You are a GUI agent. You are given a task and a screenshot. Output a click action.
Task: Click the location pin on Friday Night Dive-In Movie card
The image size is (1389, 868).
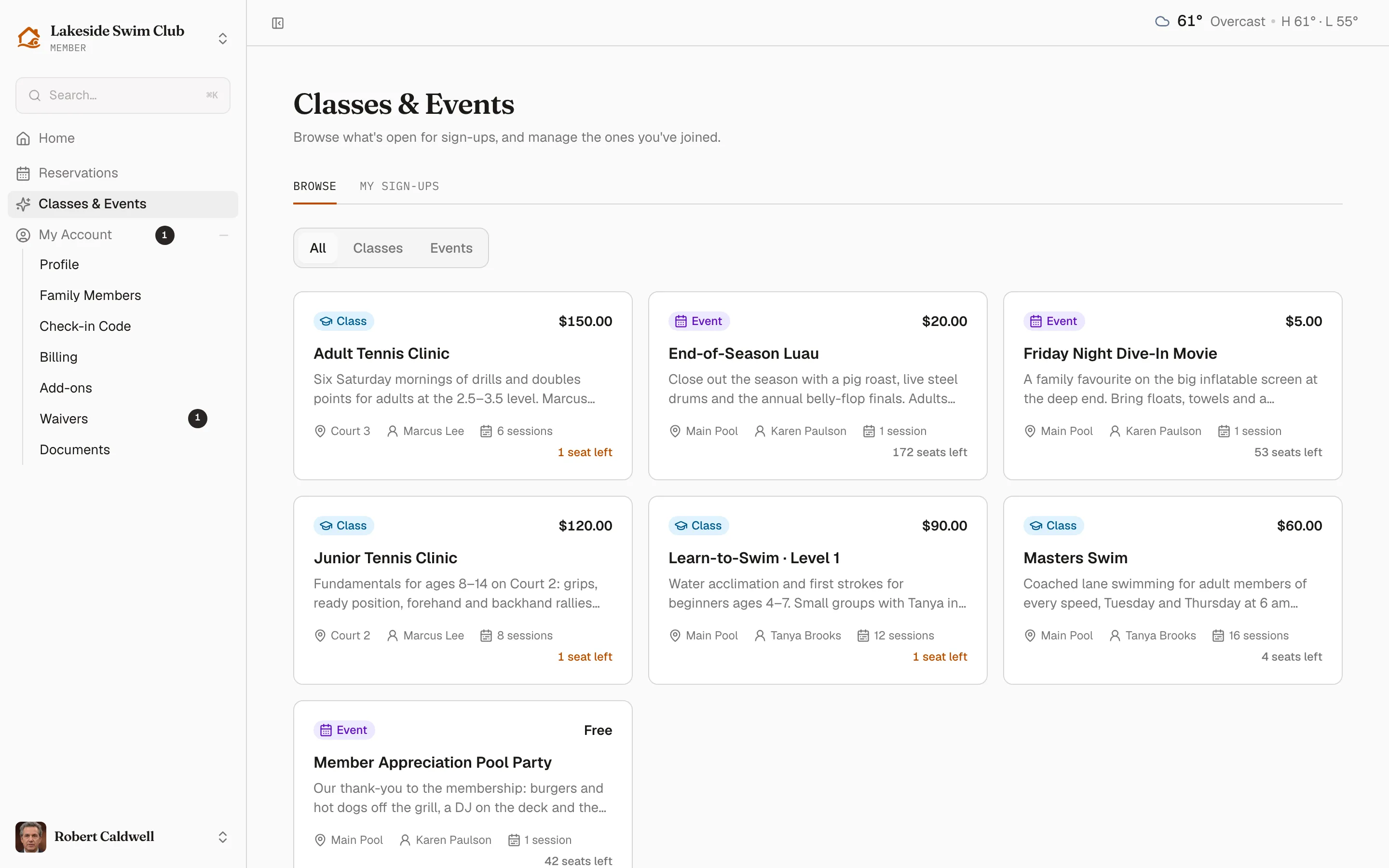1030,431
